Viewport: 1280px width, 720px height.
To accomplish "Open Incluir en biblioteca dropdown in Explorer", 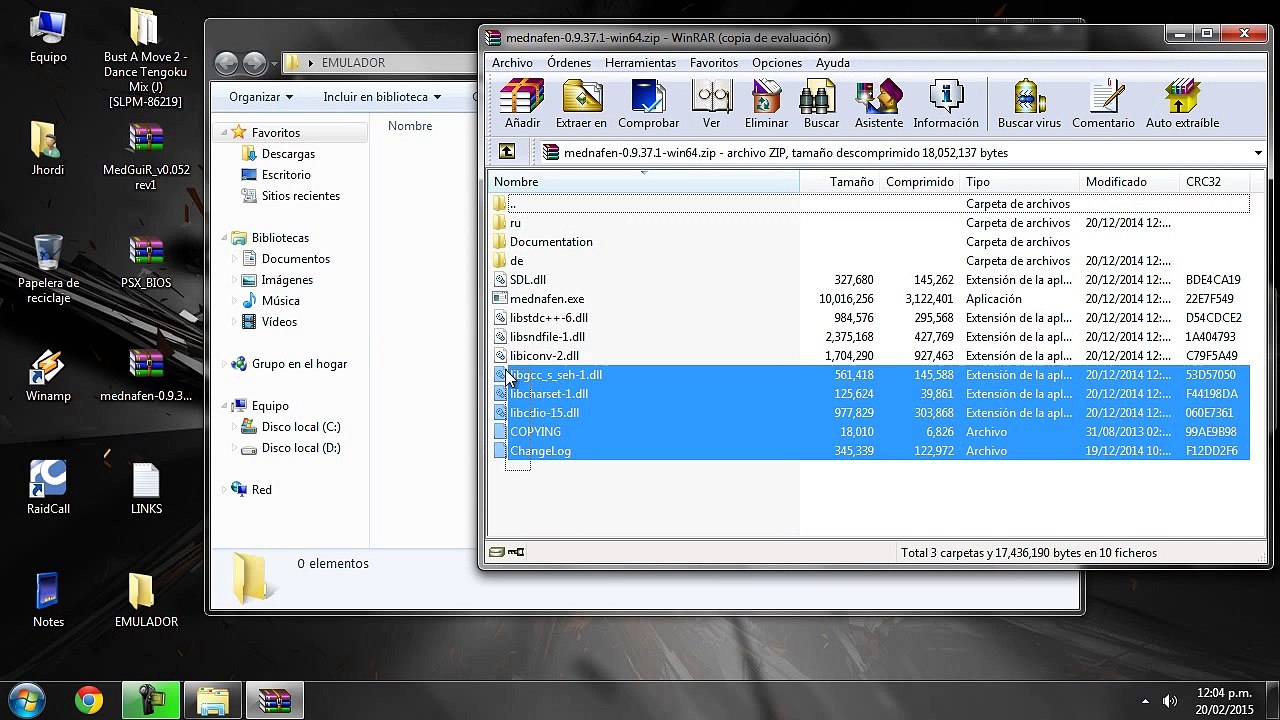I will [381, 97].
